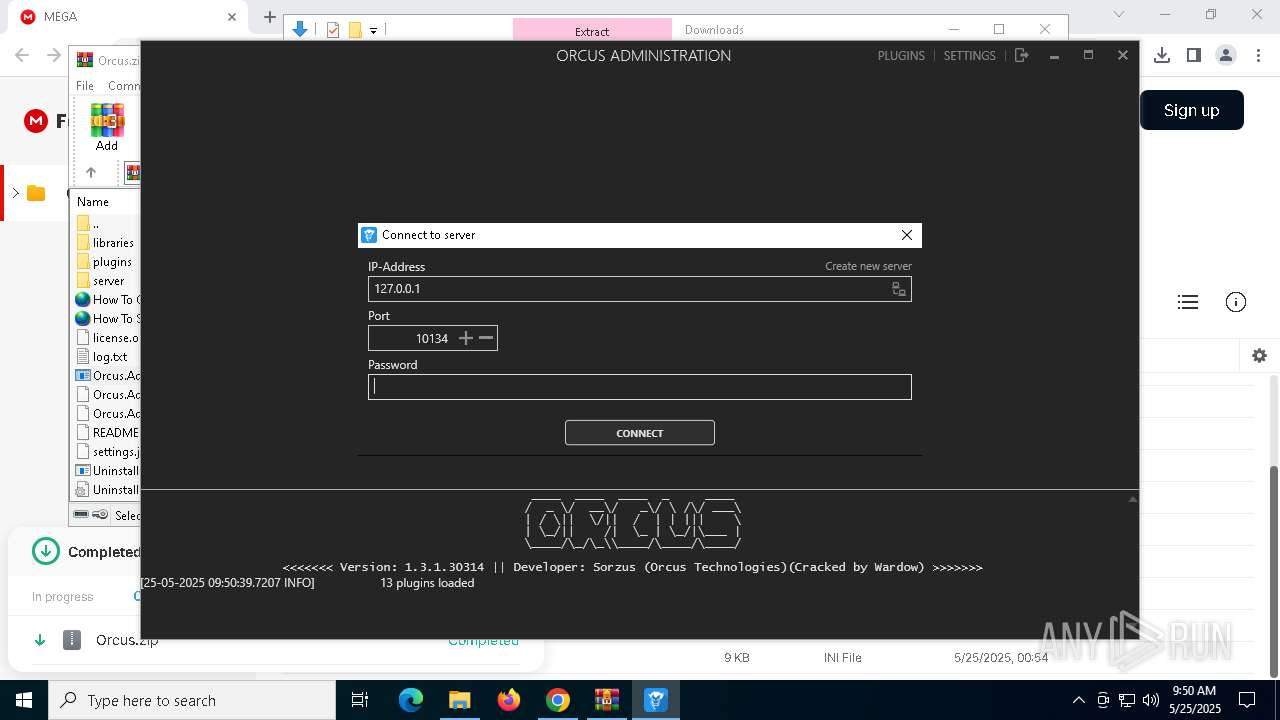Viewport: 1280px width, 720px height.
Task: Click the In progress tab in downloads
Action: (x=62, y=597)
